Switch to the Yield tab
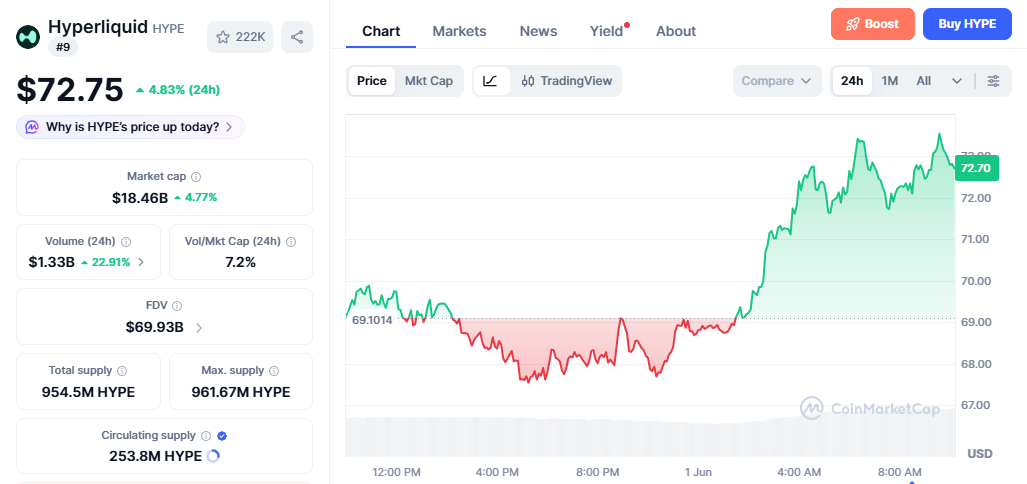Screen dimensions: 1027x484 tap(607, 31)
